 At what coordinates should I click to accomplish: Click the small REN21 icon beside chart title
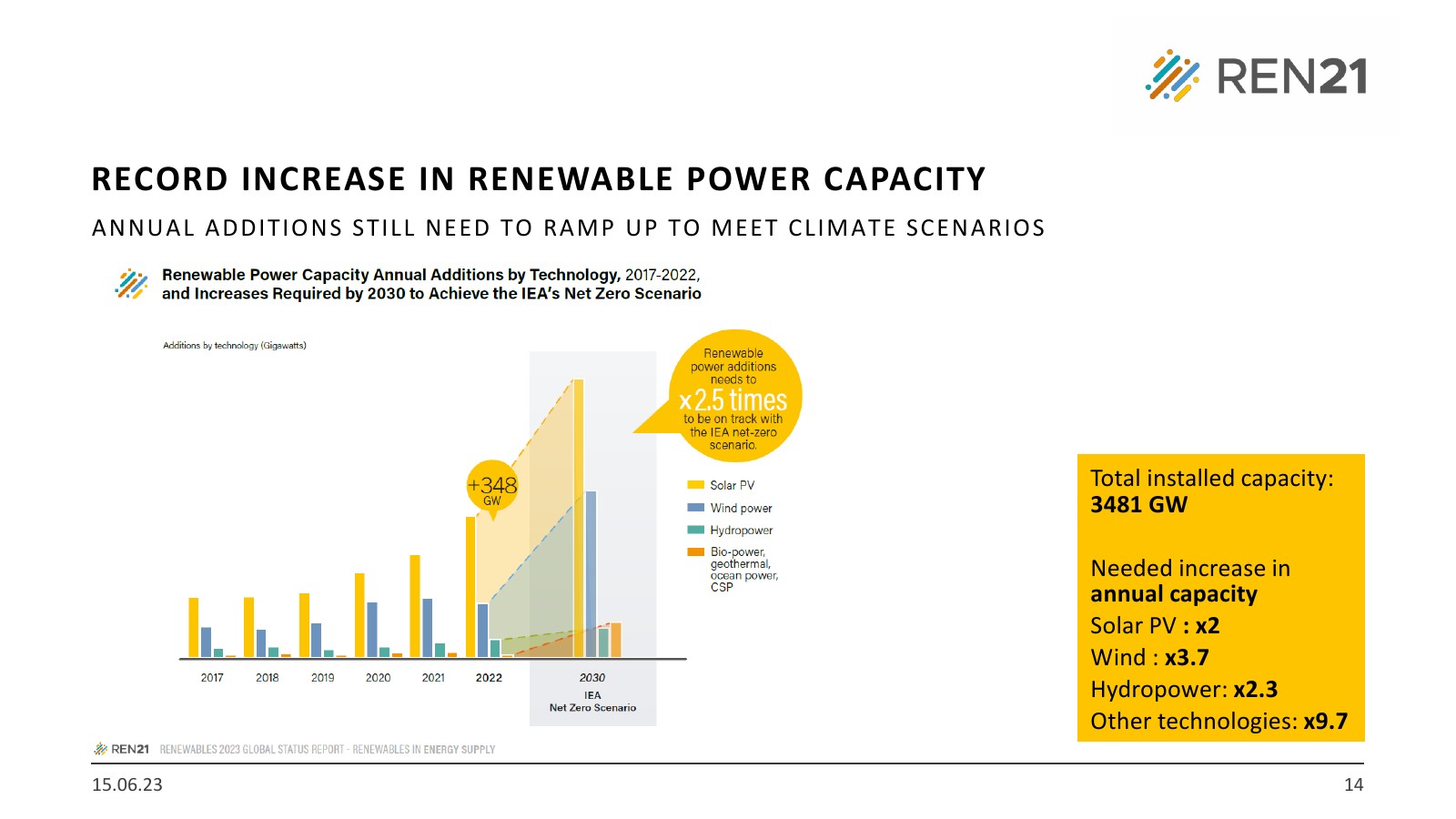pyautogui.click(x=131, y=284)
